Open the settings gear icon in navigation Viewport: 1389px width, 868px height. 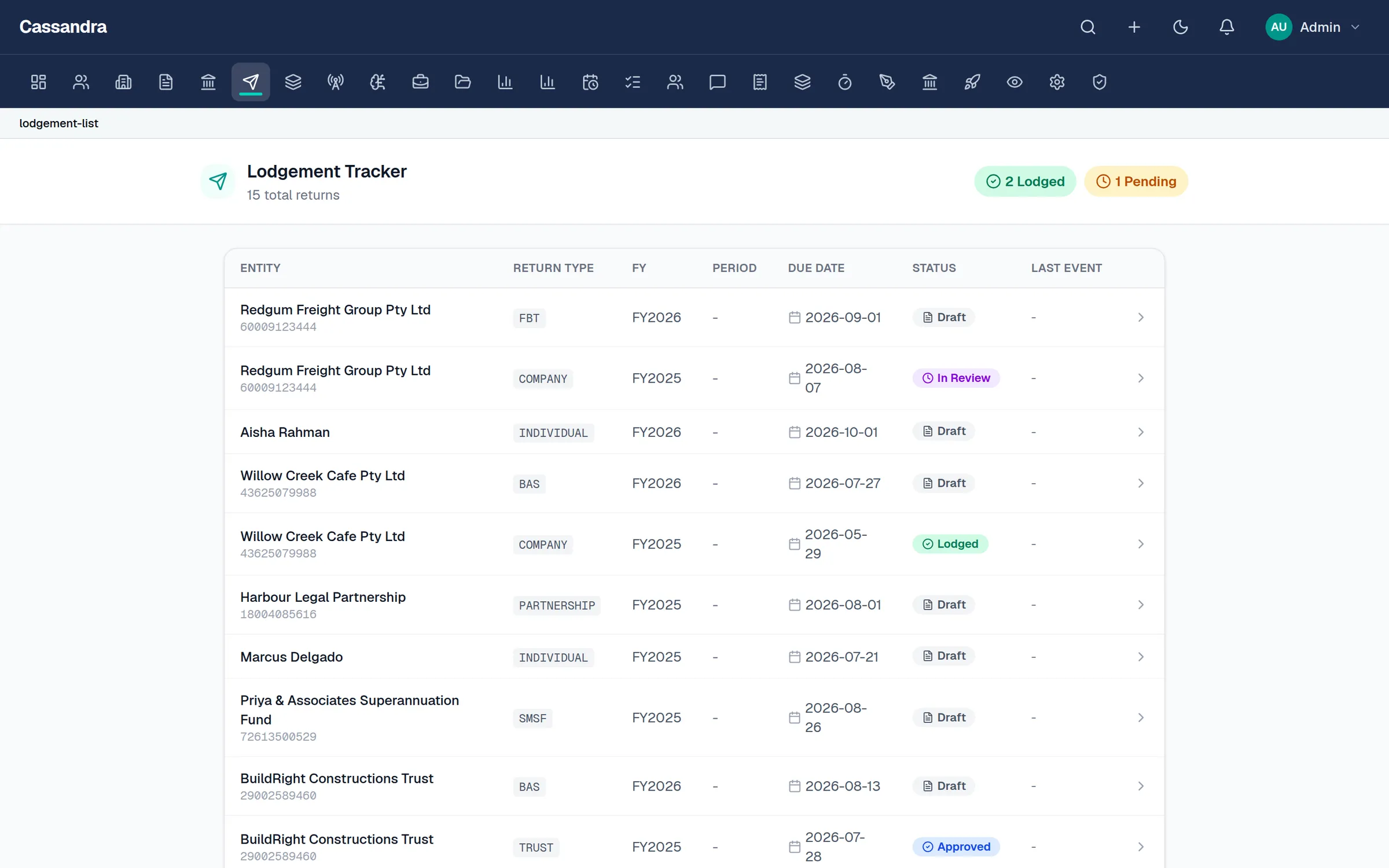click(1057, 82)
